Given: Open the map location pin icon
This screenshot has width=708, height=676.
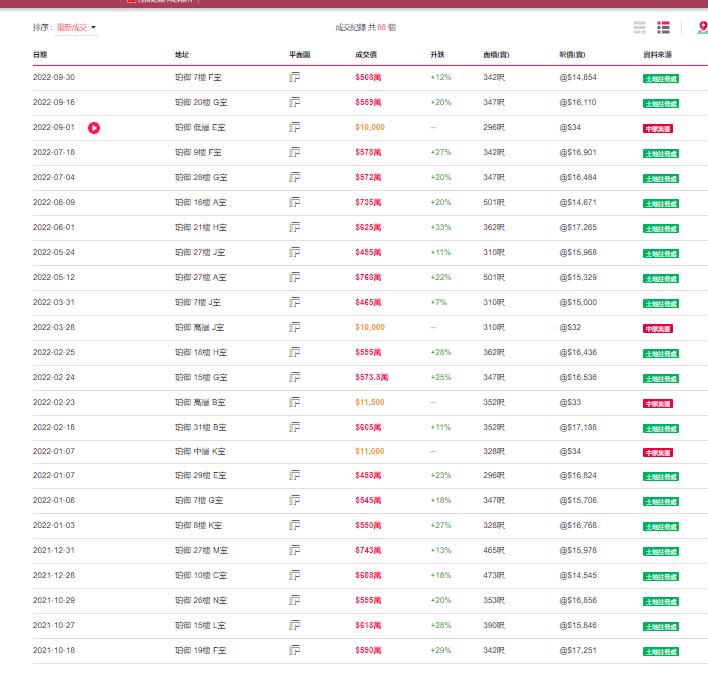Looking at the screenshot, I should tap(702, 27).
